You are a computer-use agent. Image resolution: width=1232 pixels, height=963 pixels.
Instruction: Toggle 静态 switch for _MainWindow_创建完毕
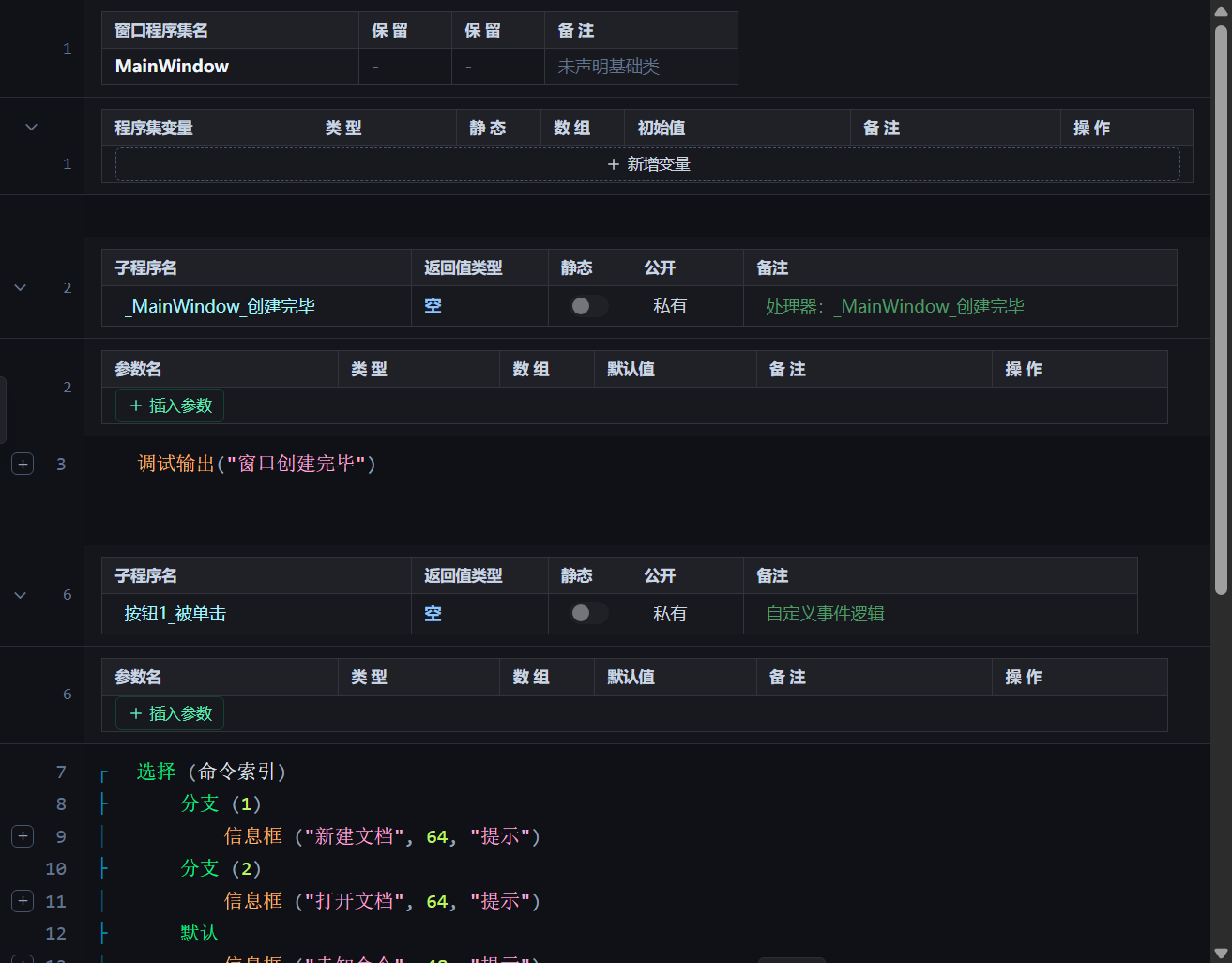588,306
